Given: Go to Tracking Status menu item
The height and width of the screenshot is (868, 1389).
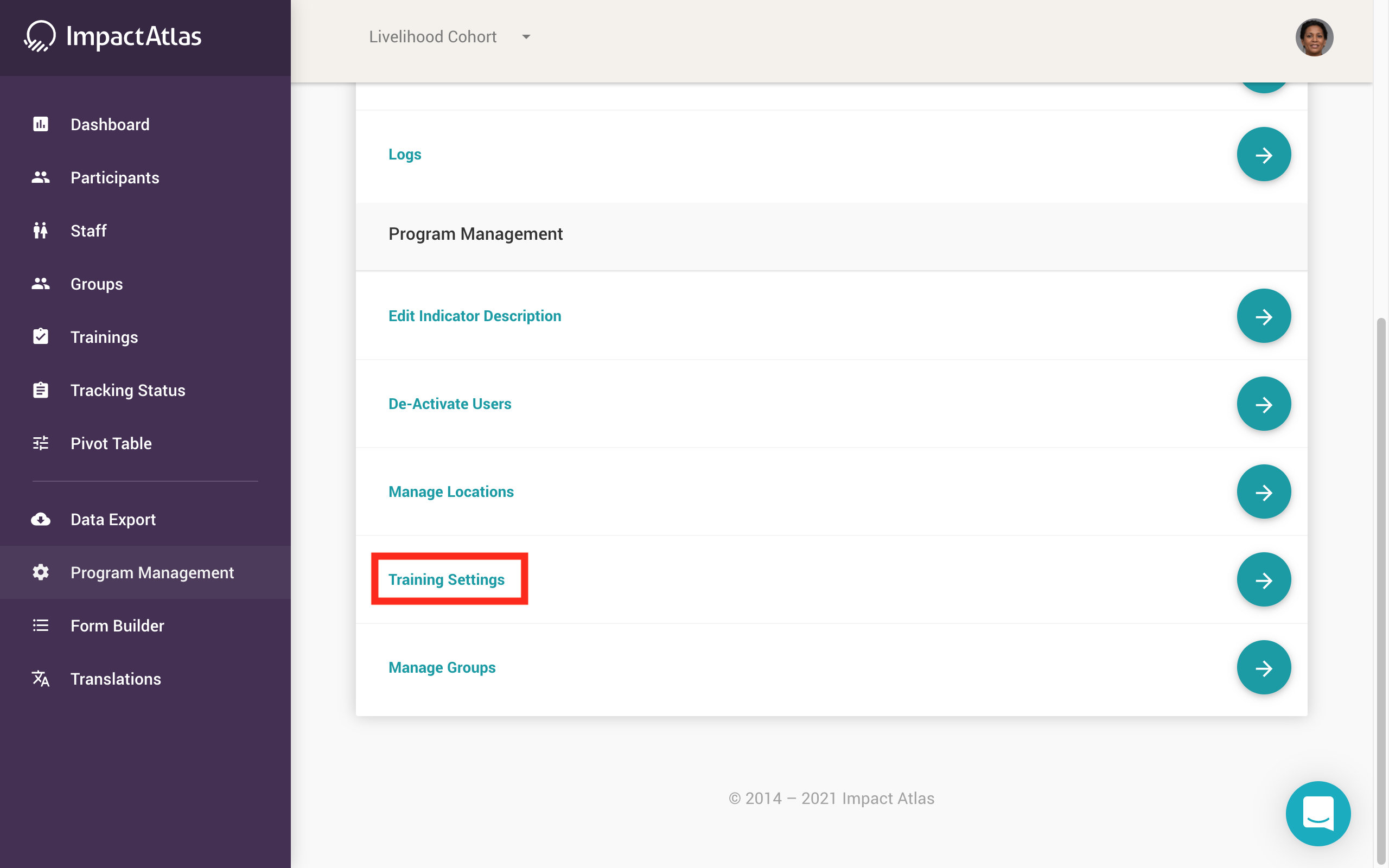Looking at the screenshot, I should pos(128,391).
